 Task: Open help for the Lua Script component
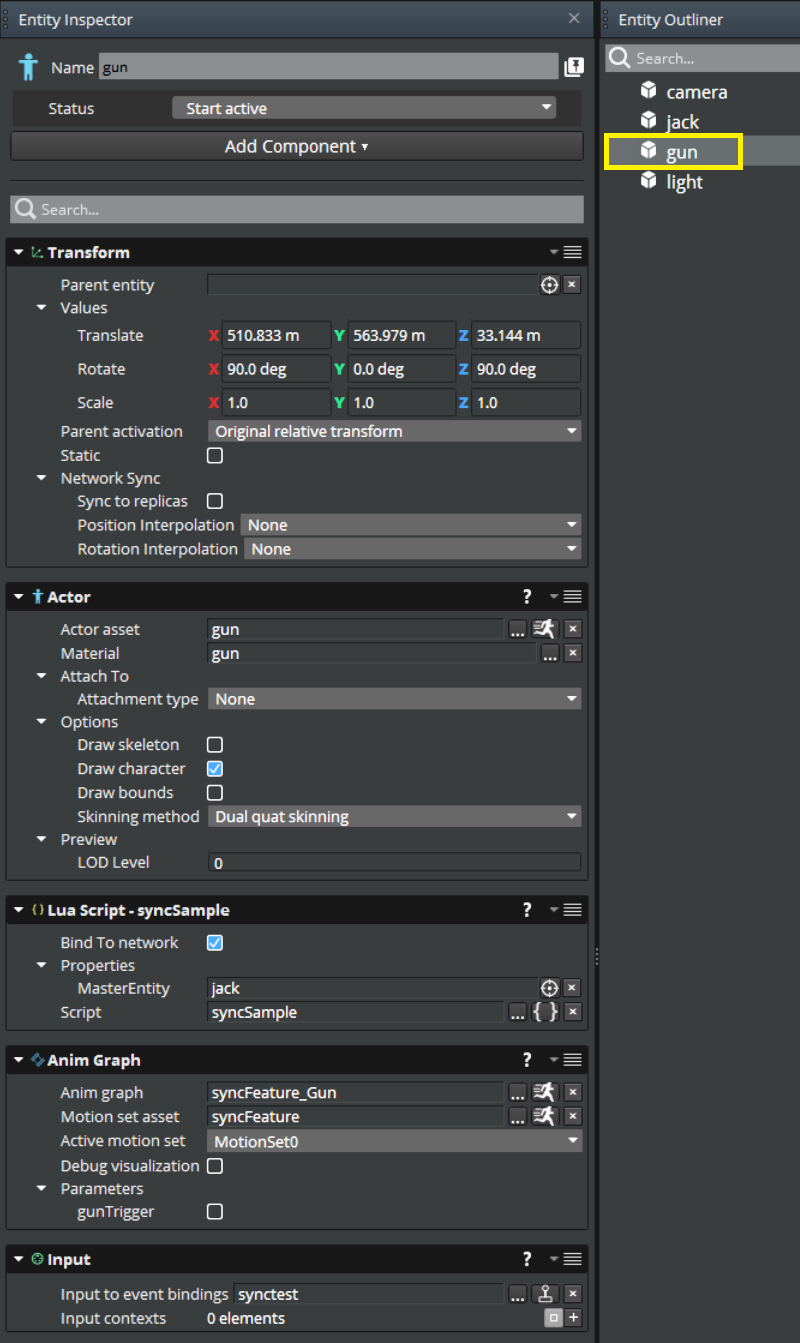527,910
